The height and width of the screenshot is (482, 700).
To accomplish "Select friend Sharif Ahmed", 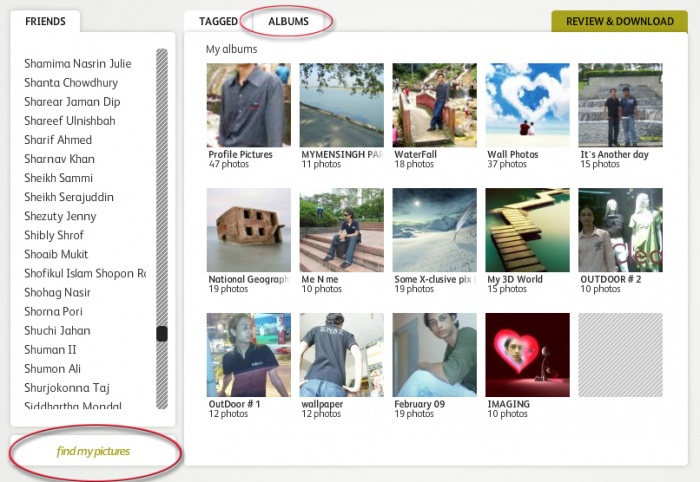I will (x=58, y=140).
